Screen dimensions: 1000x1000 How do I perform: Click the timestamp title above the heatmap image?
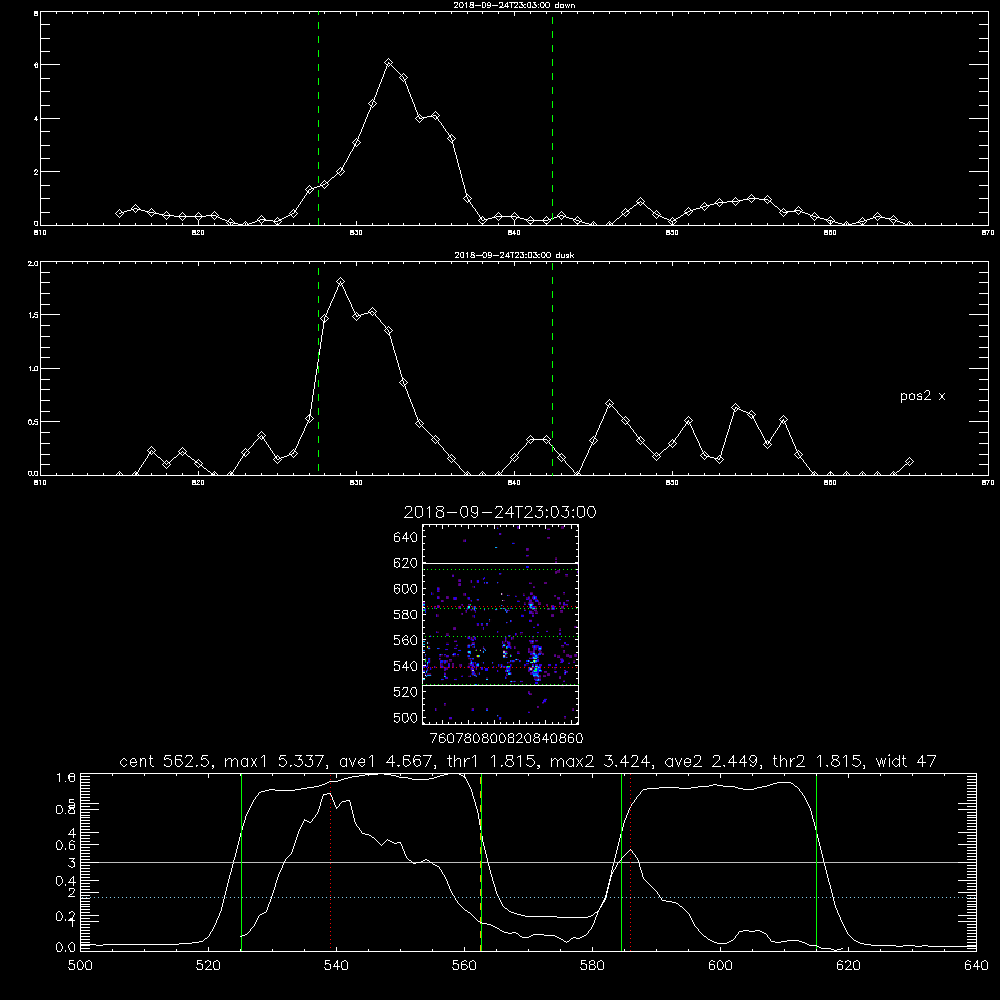[500, 512]
